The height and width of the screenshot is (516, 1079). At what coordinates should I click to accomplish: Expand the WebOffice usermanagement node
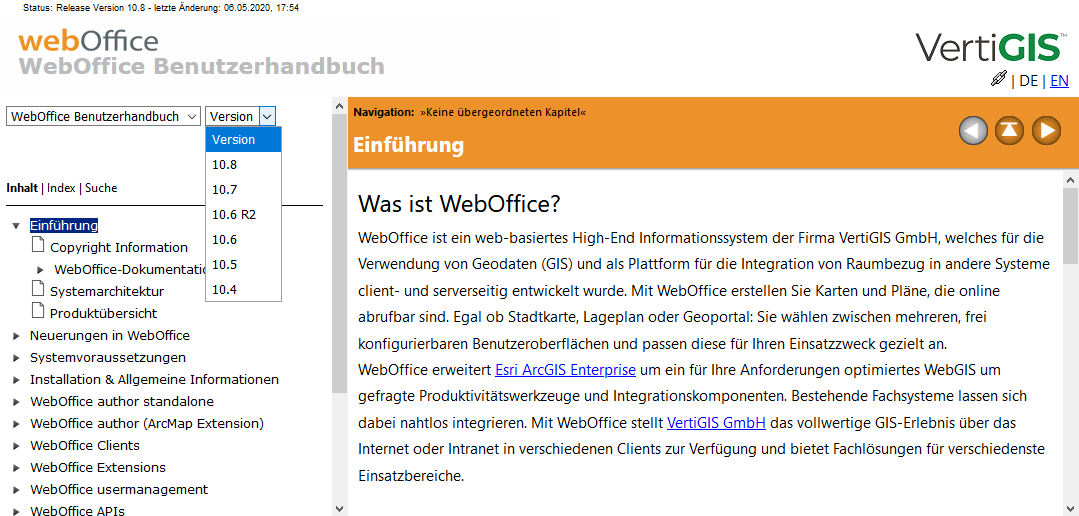[16, 491]
